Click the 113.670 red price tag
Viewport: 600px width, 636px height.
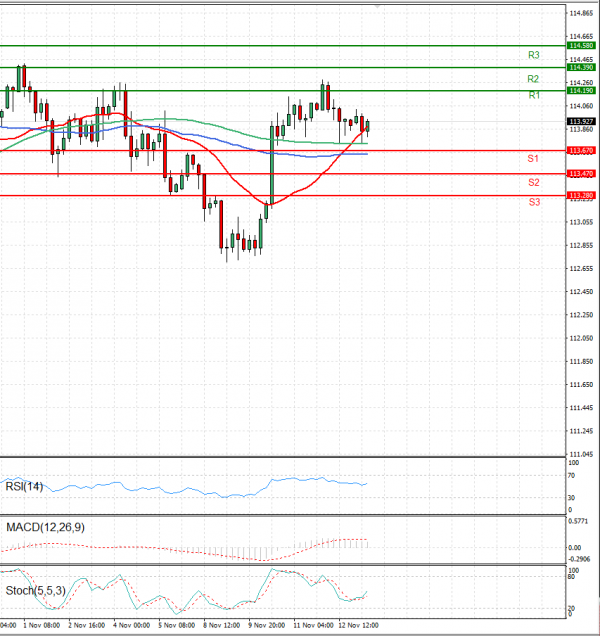pos(581,150)
